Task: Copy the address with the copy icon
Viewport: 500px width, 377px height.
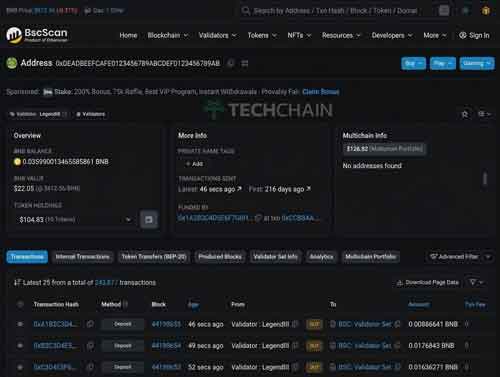Action: click(230, 63)
